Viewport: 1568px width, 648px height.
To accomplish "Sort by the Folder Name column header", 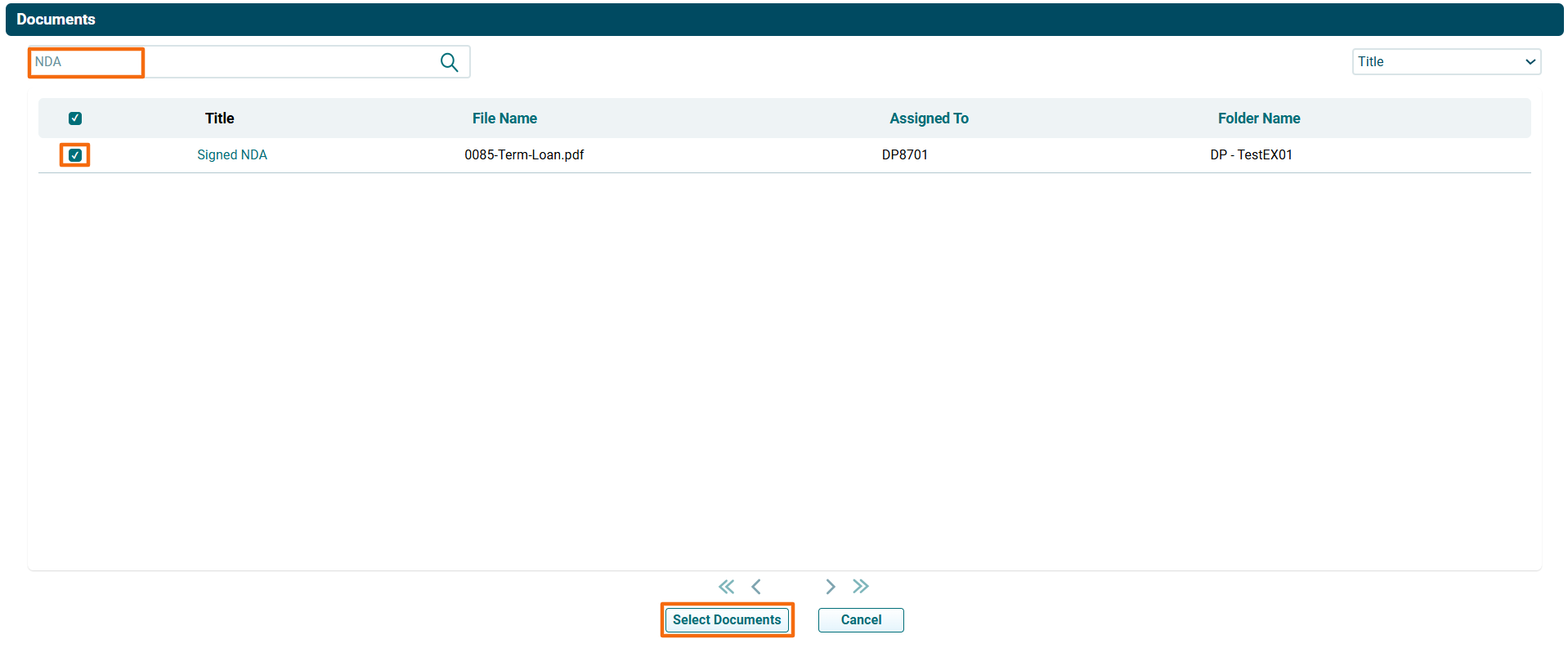I will click(1258, 118).
